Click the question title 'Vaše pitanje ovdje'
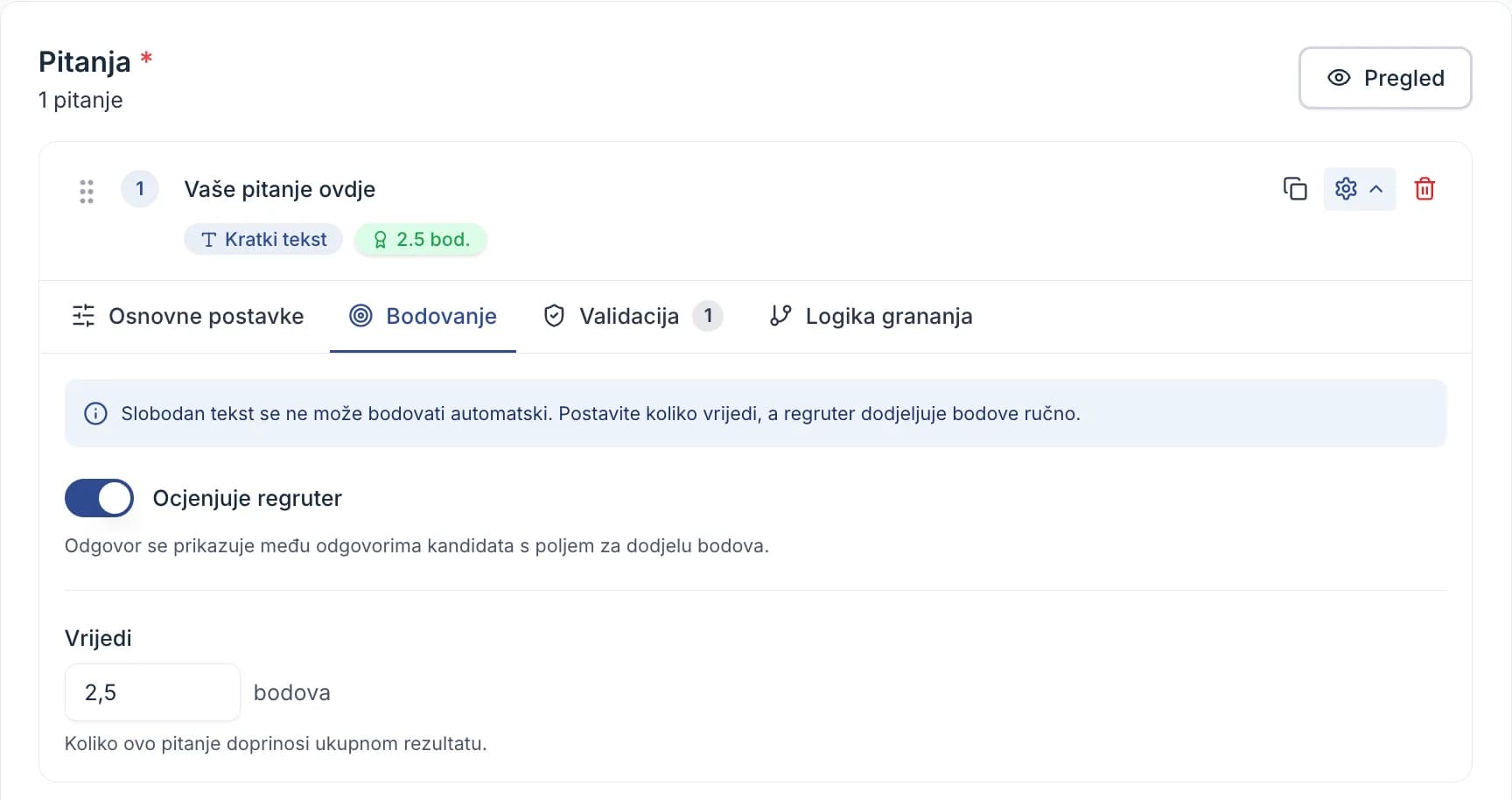1512x800 pixels. pyautogui.click(x=279, y=189)
